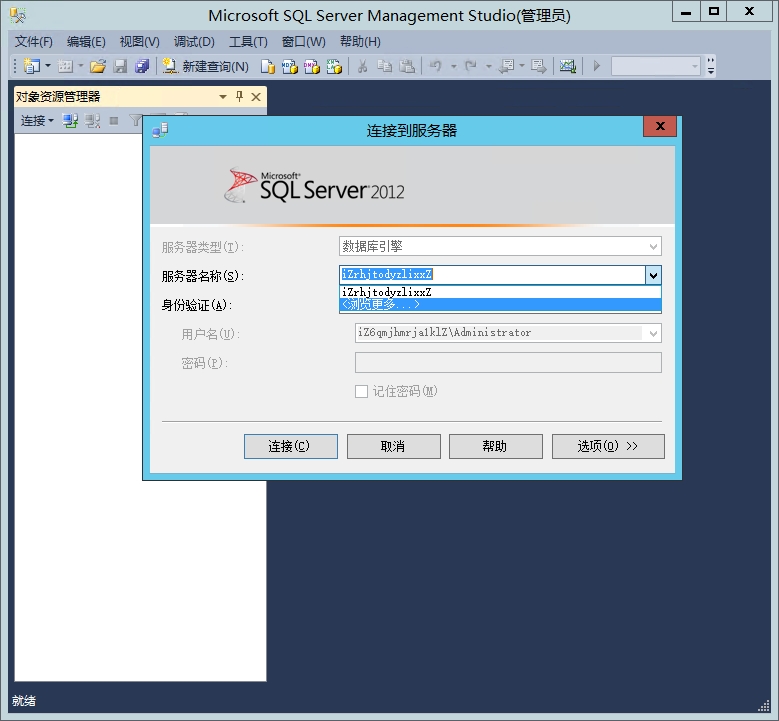Click the Database Engine Query icon
Screen dimensions: 779x721
[x=268, y=66]
